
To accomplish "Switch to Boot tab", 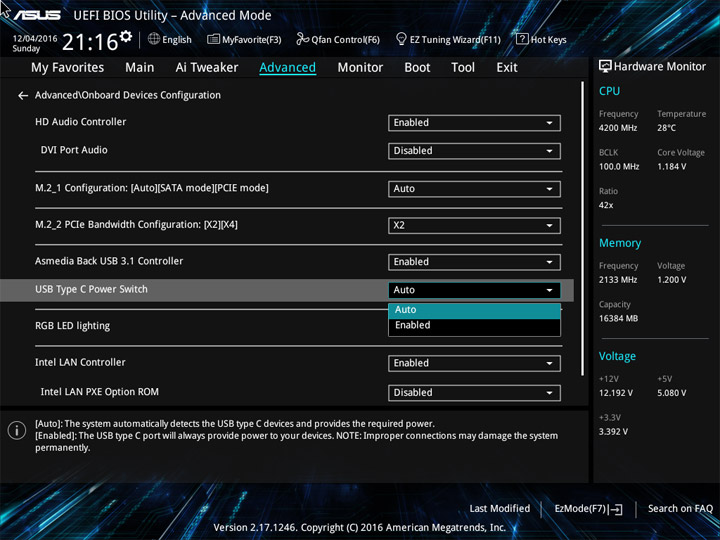I will tap(417, 68).
